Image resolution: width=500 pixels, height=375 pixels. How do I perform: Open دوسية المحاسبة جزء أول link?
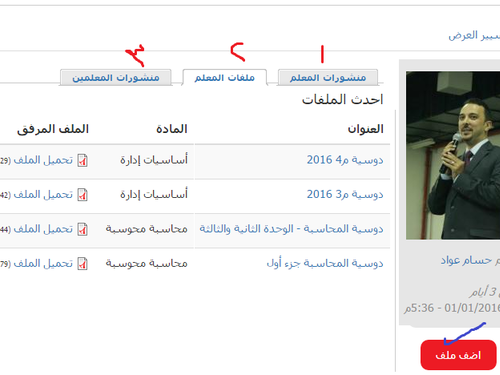tap(325, 264)
